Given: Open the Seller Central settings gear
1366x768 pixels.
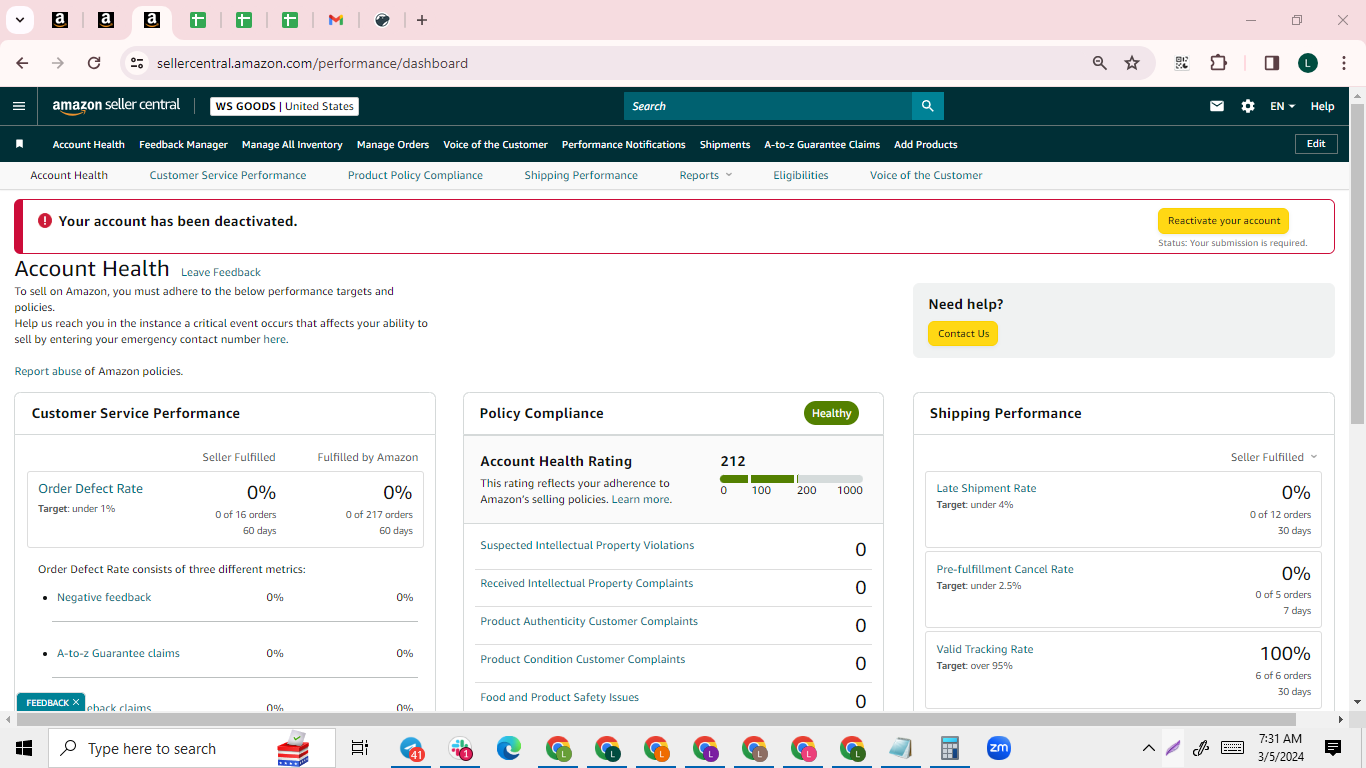Looking at the screenshot, I should click(1248, 106).
